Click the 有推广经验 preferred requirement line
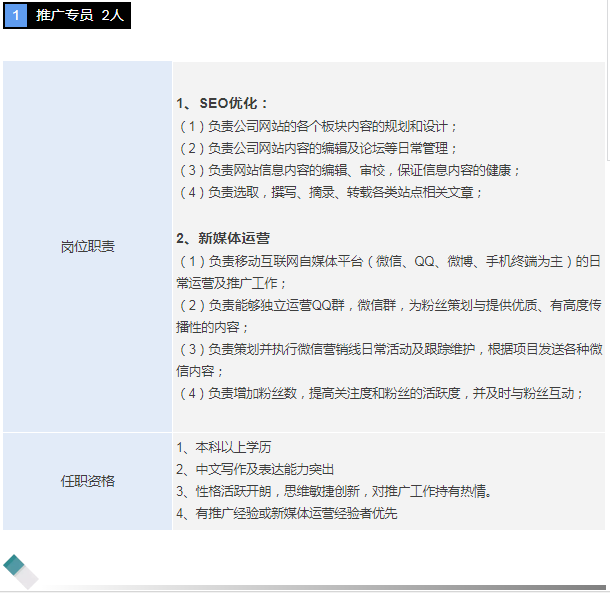The image size is (610, 593). click(286, 513)
